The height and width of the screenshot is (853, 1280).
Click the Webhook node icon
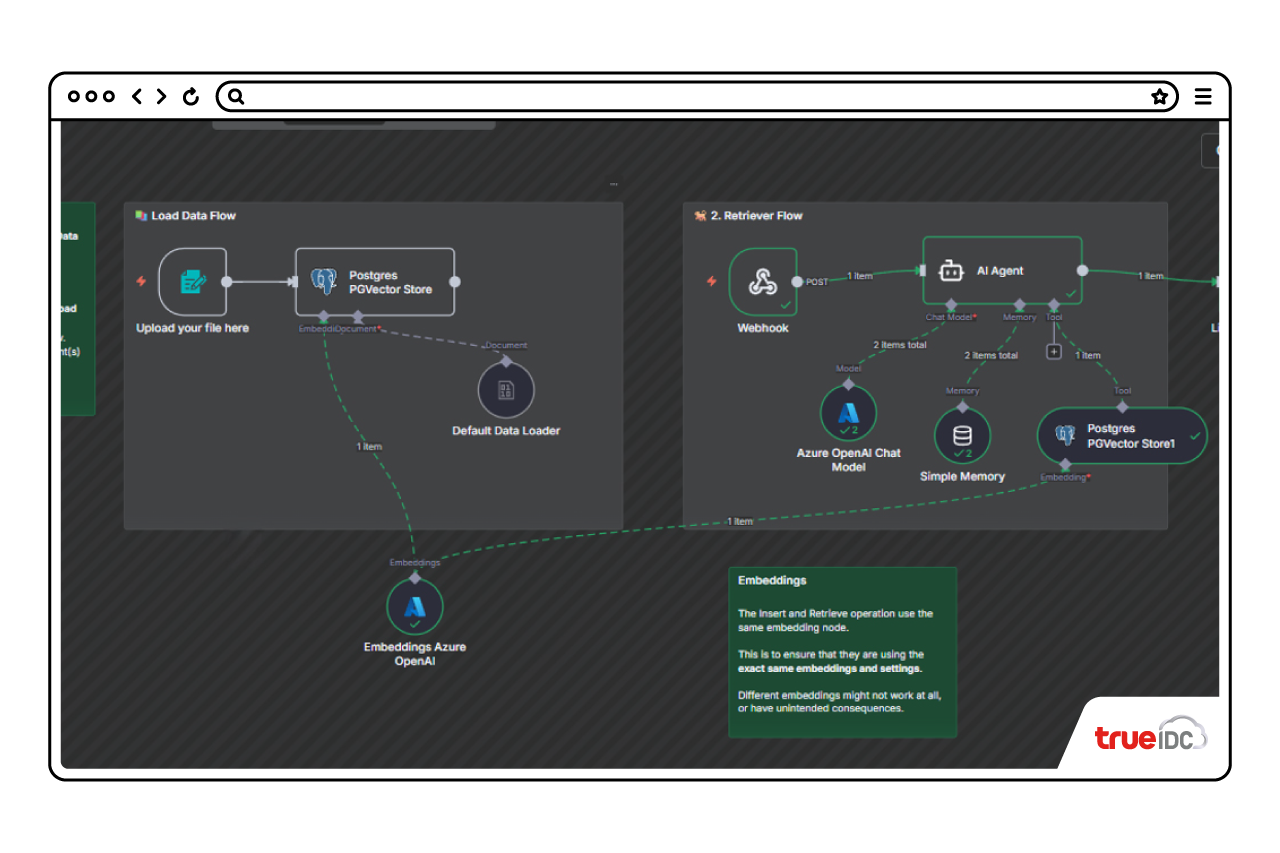(762, 282)
